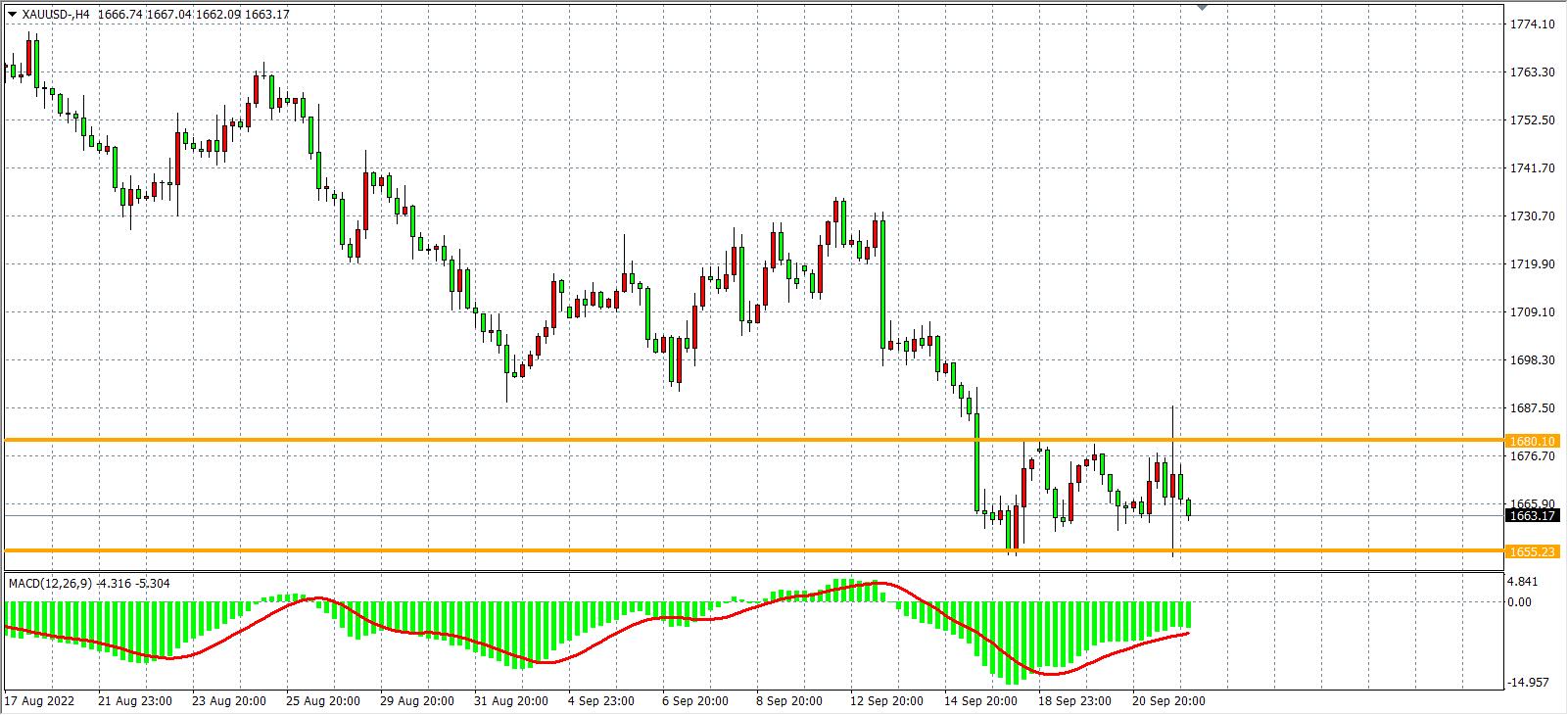This screenshot has width=1568, height=715.
Task: Click the 1730.70 price scale label
Action: coord(1533,216)
